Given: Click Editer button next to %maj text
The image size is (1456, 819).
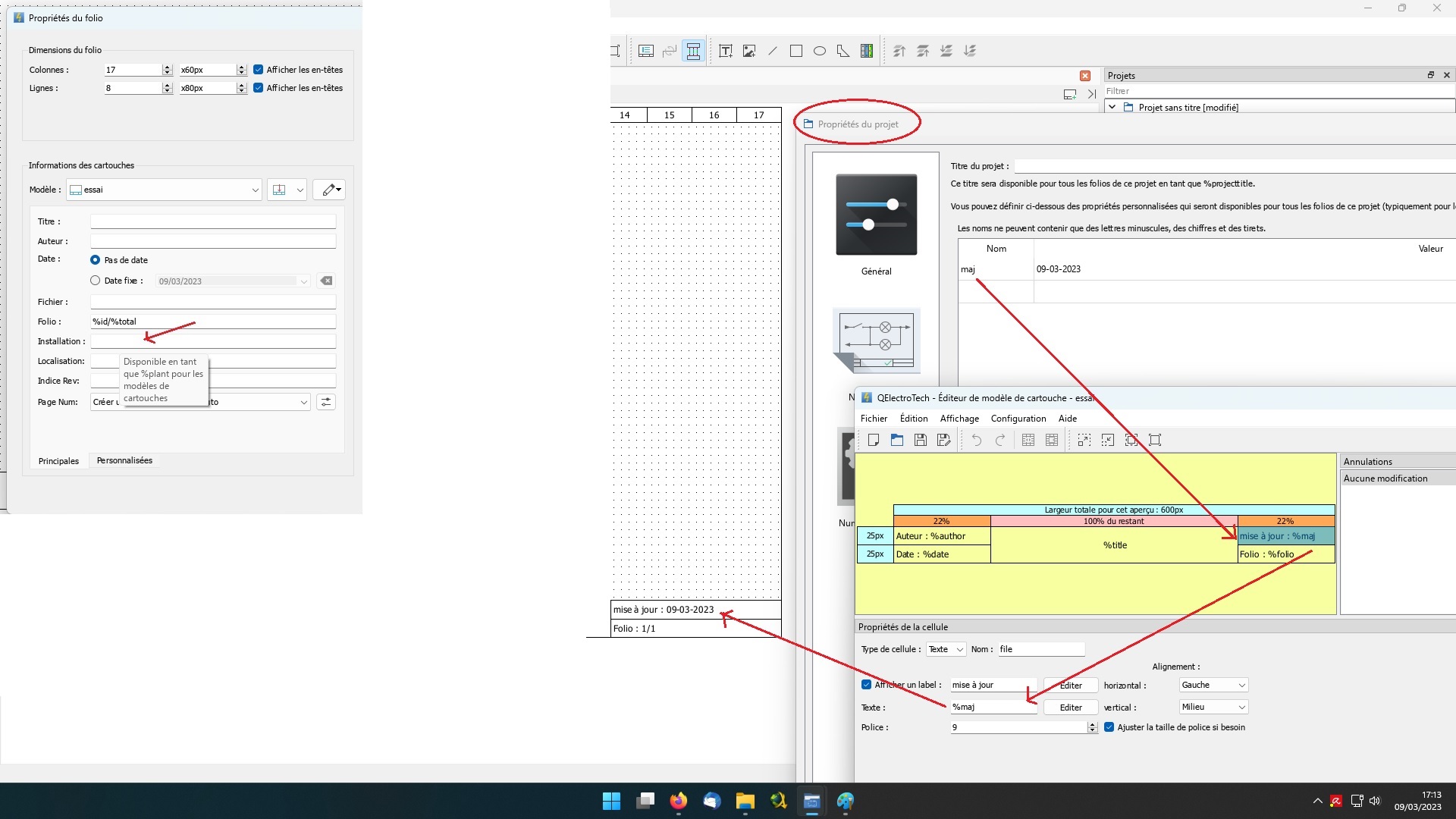Looking at the screenshot, I should tap(1071, 708).
